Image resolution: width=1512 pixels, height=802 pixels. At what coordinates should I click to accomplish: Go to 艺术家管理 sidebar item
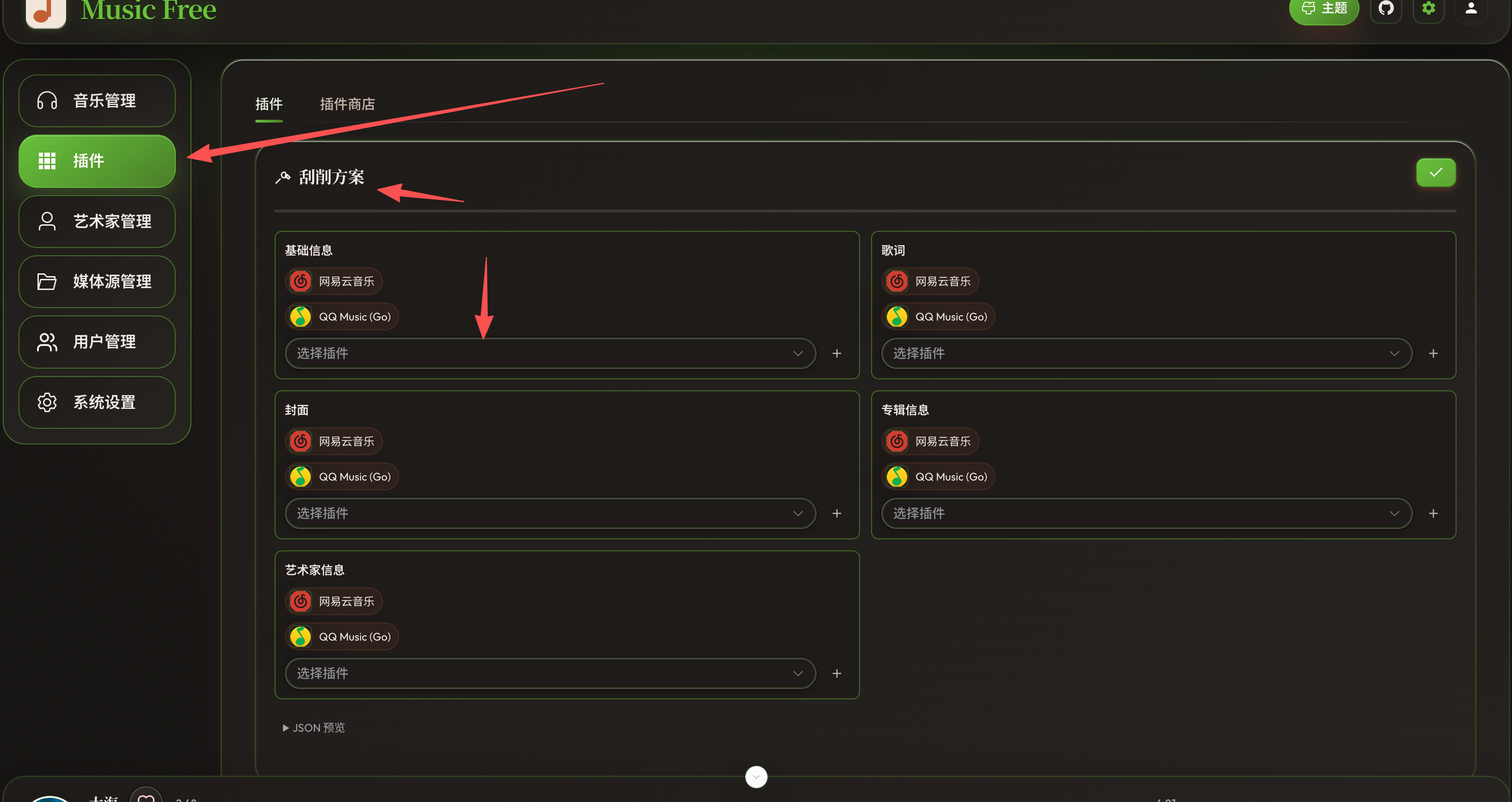[97, 222]
